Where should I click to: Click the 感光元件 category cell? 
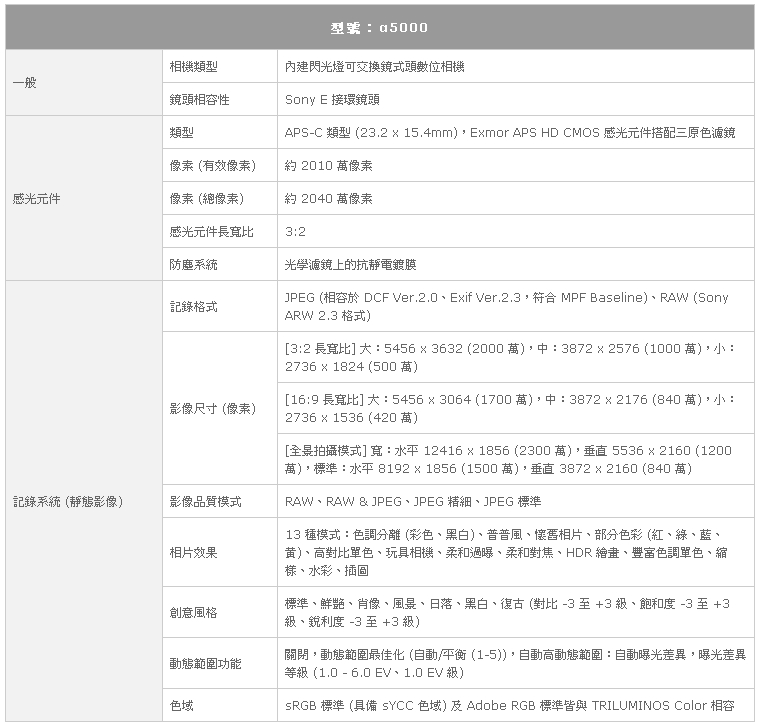(84, 198)
